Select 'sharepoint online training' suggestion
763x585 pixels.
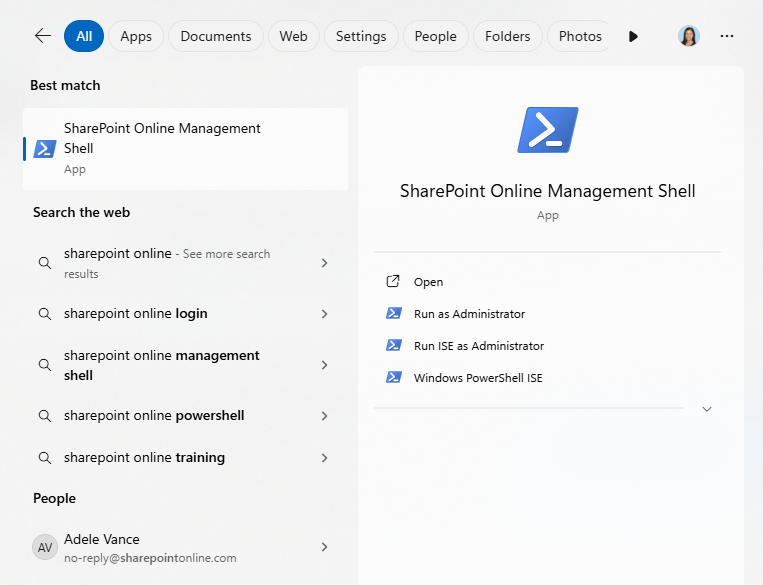(x=185, y=457)
